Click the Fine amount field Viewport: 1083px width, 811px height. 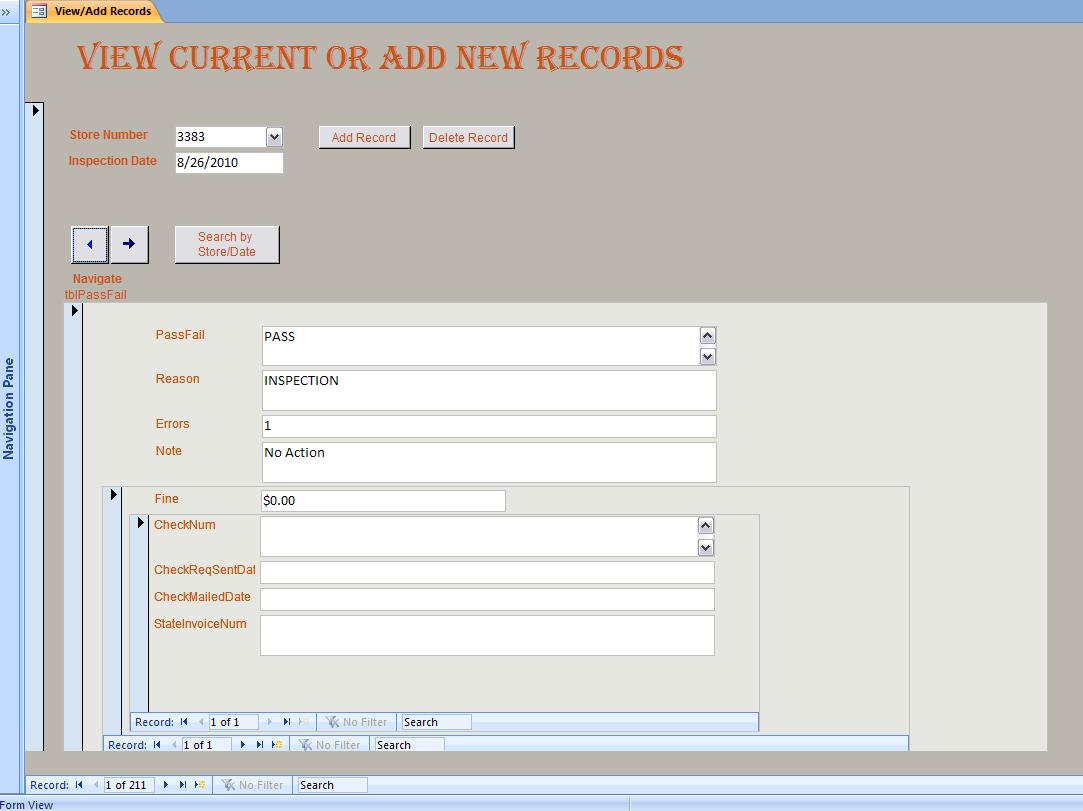[x=383, y=500]
